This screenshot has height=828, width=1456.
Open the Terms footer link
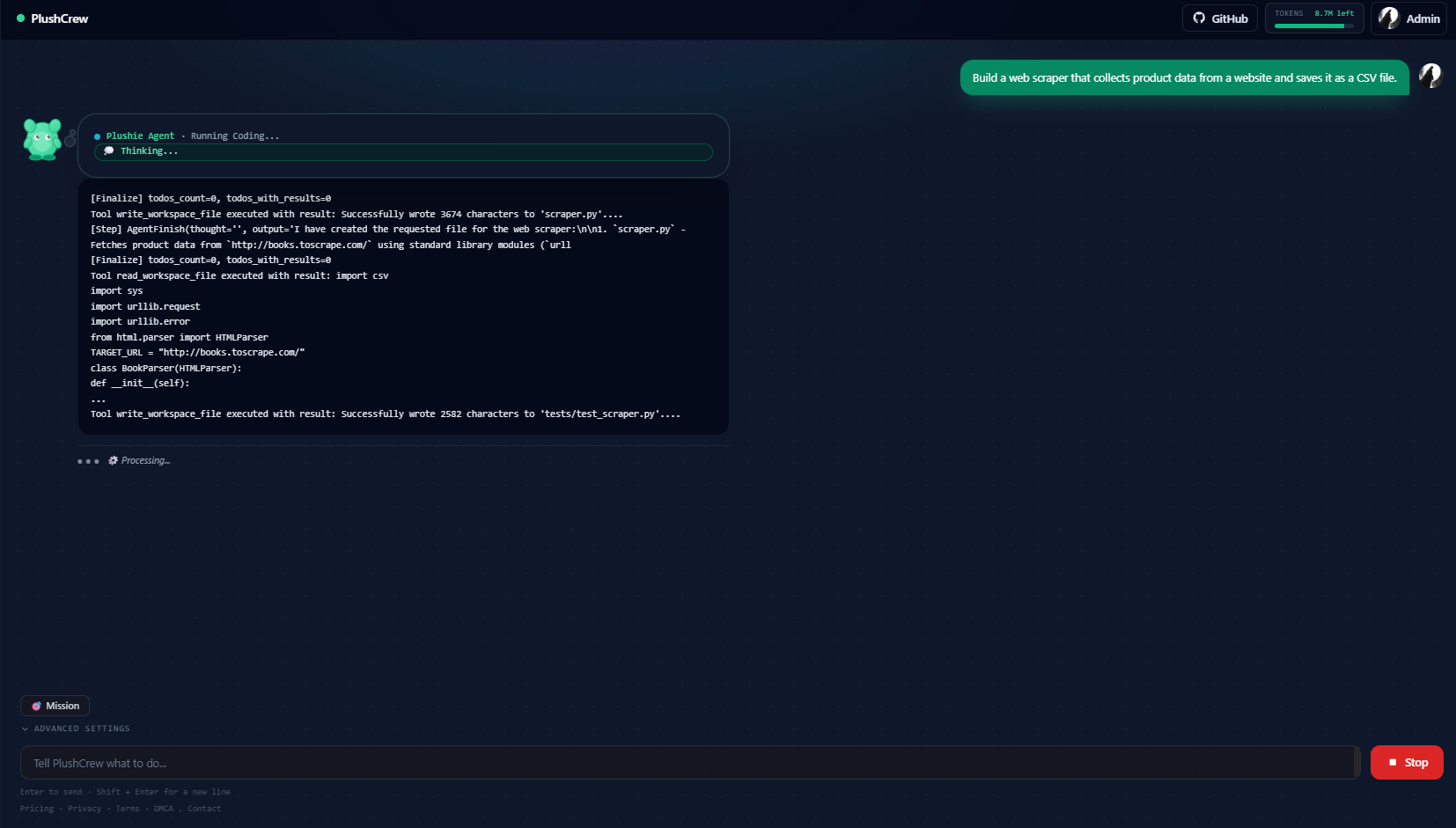point(128,809)
